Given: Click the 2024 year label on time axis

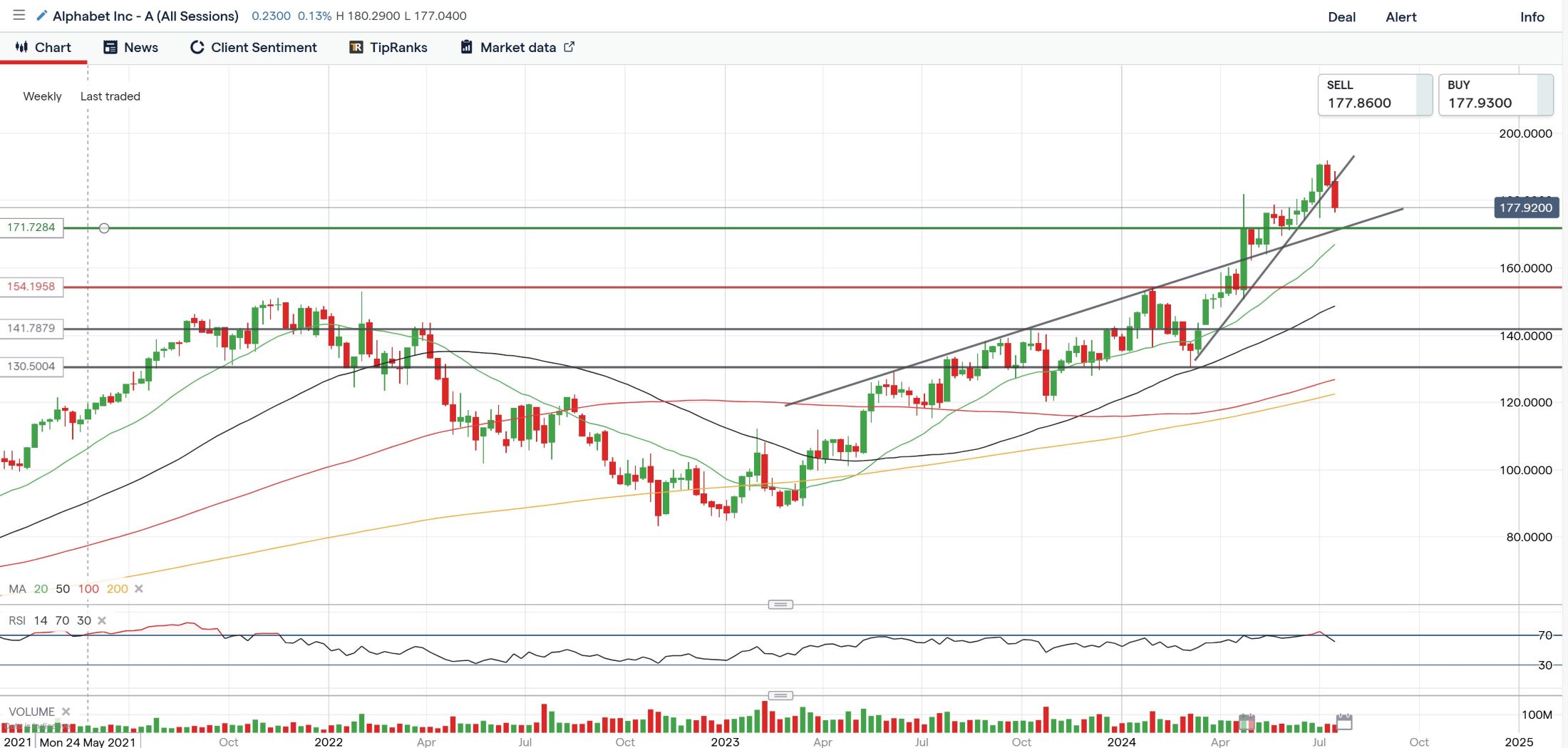Looking at the screenshot, I should pos(1121,742).
